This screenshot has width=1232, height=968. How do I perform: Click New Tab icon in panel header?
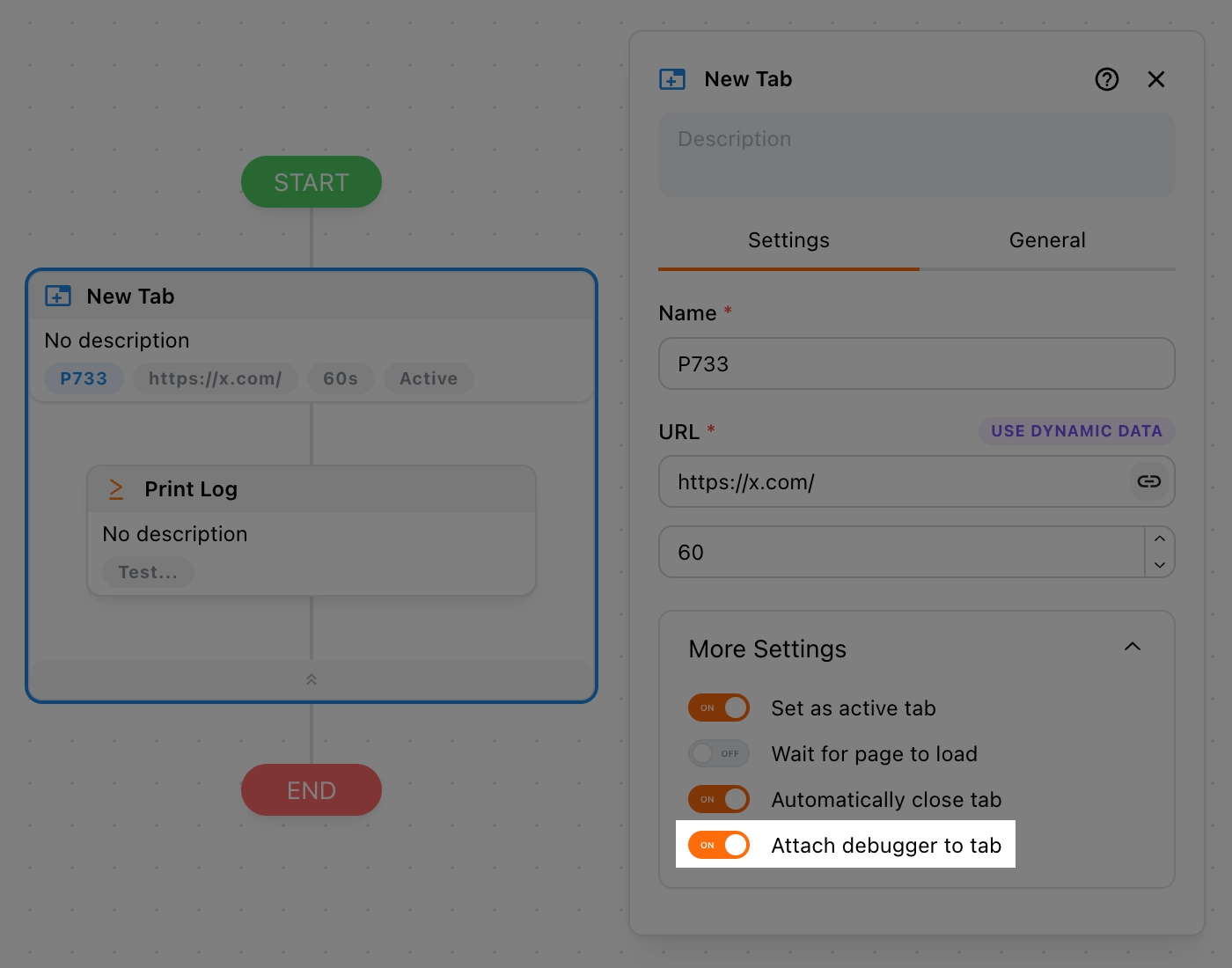tap(672, 79)
